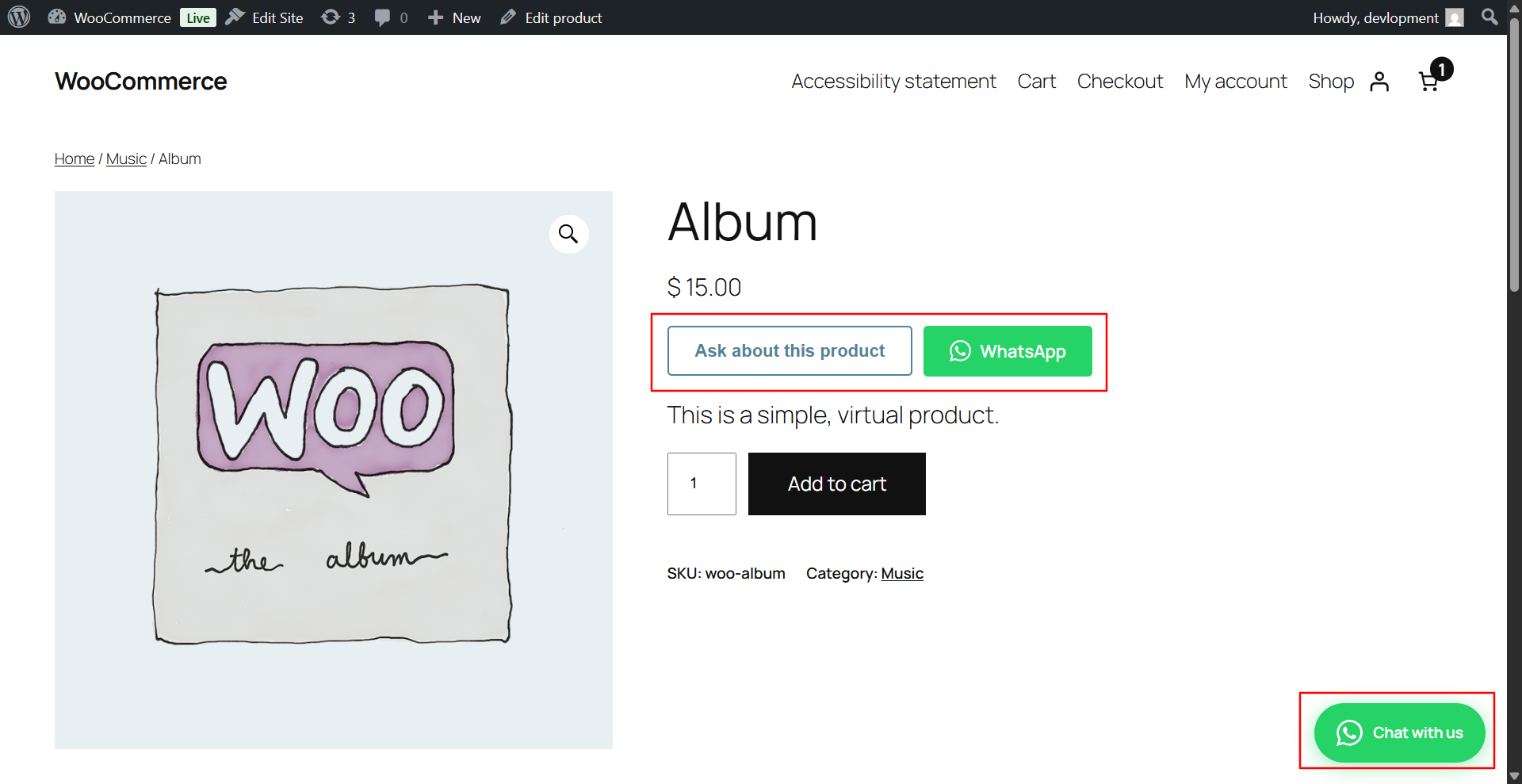This screenshot has height=784, width=1522.
Task: Open the New content menu
Action: pos(454,17)
